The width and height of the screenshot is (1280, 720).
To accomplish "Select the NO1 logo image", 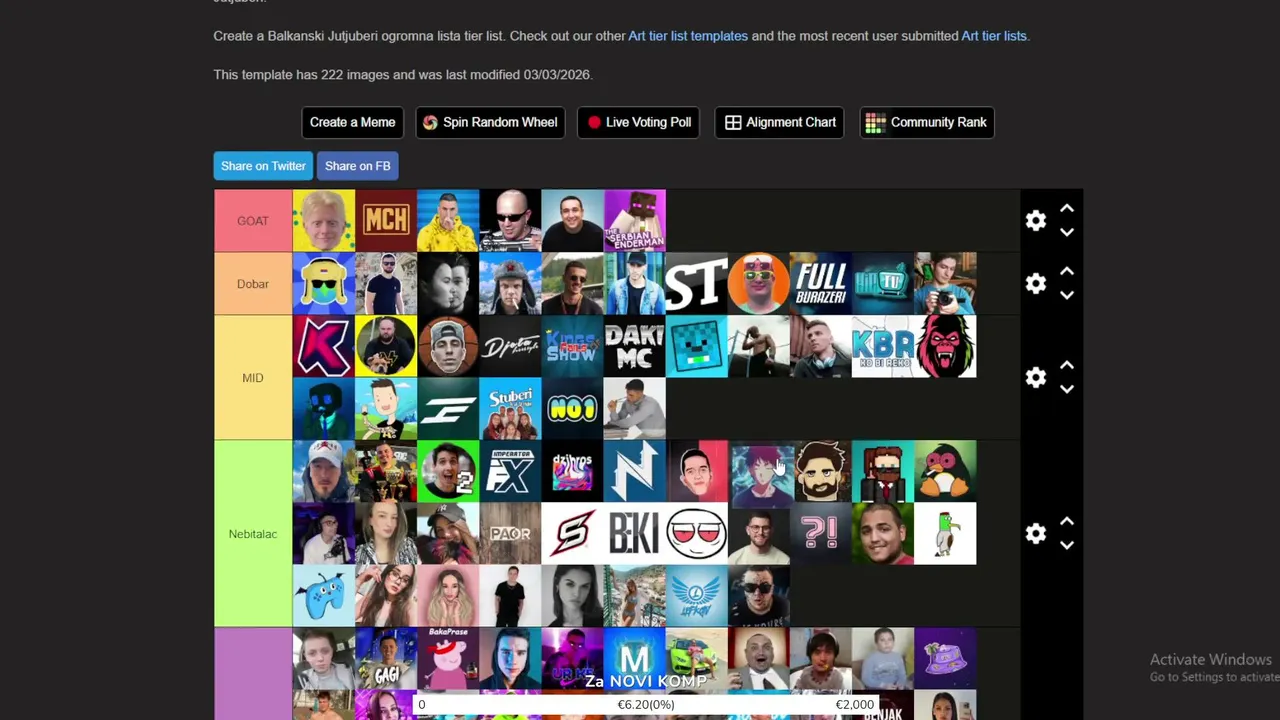I will coord(572,409).
